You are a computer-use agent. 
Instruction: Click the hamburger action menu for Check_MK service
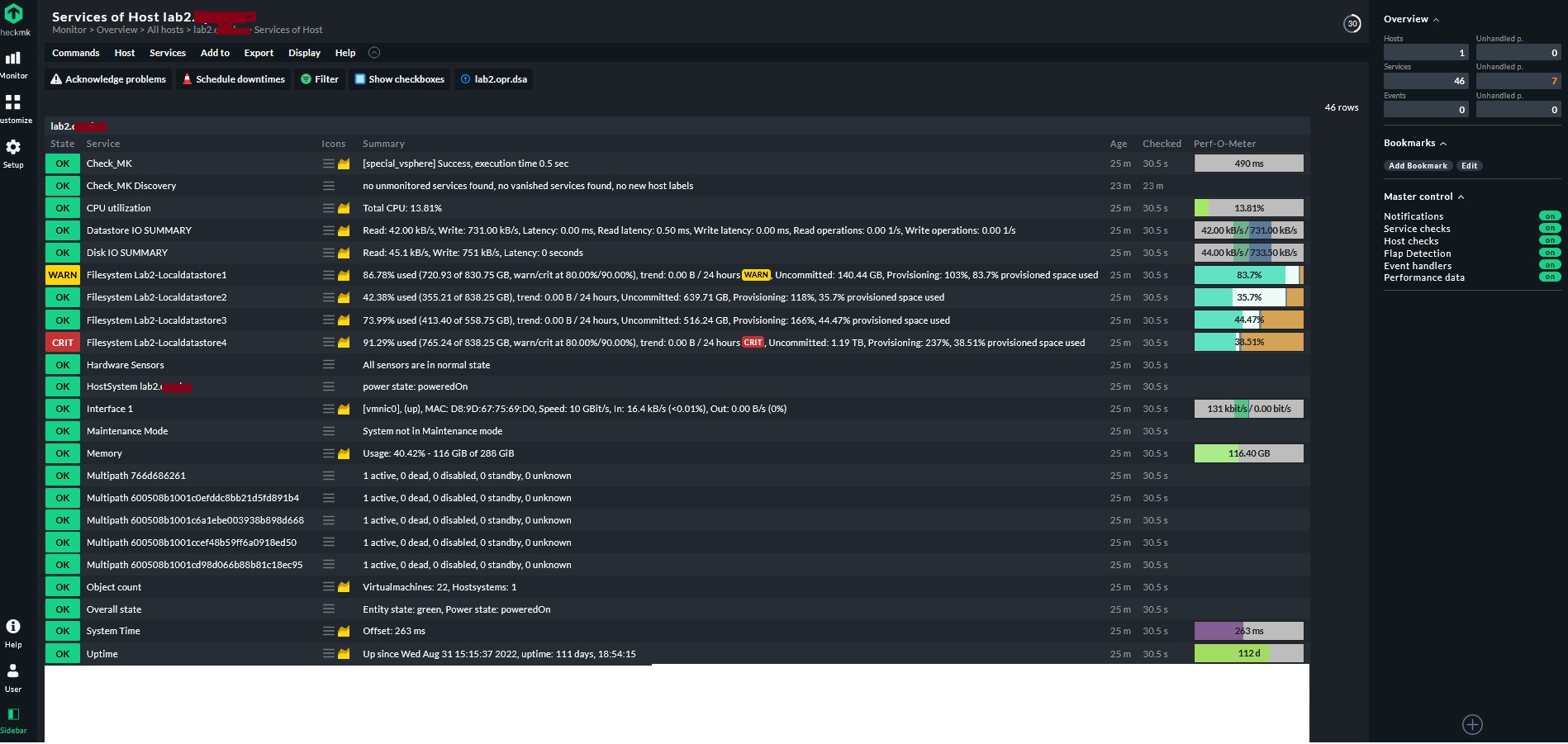328,163
